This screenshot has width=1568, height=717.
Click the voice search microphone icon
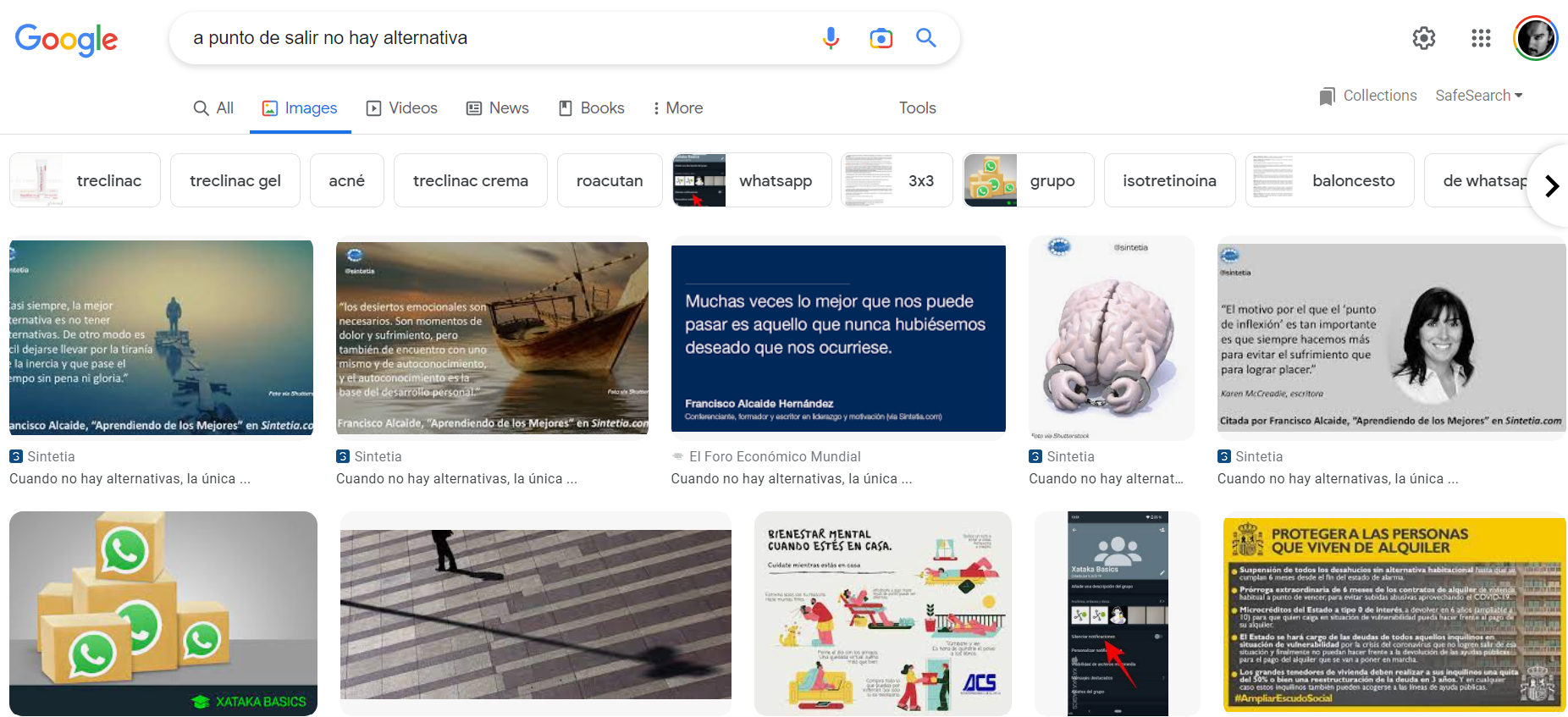[831, 38]
